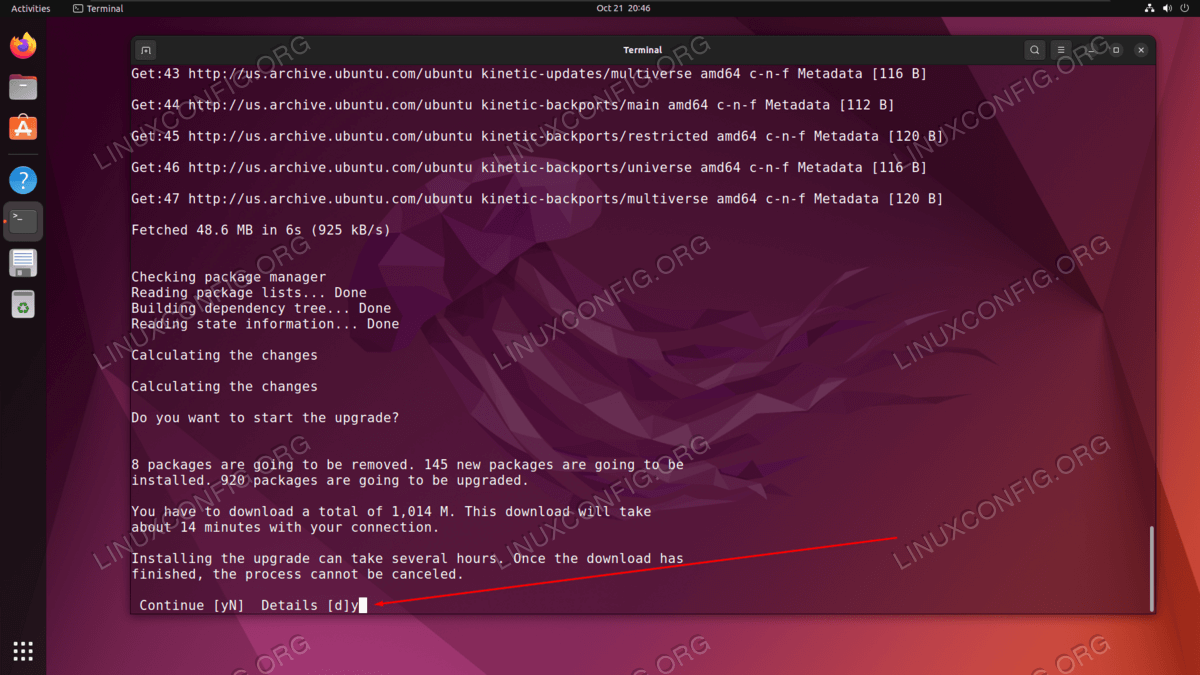Click the '8 packages are going to be removed' line
1200x675 pixels.
(x=408, y=465)
